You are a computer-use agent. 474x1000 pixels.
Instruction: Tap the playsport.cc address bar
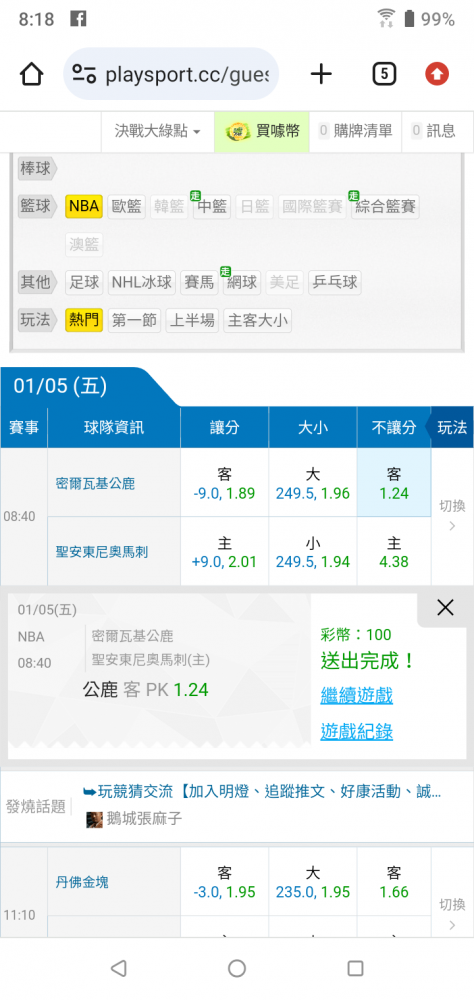[171, 75]
